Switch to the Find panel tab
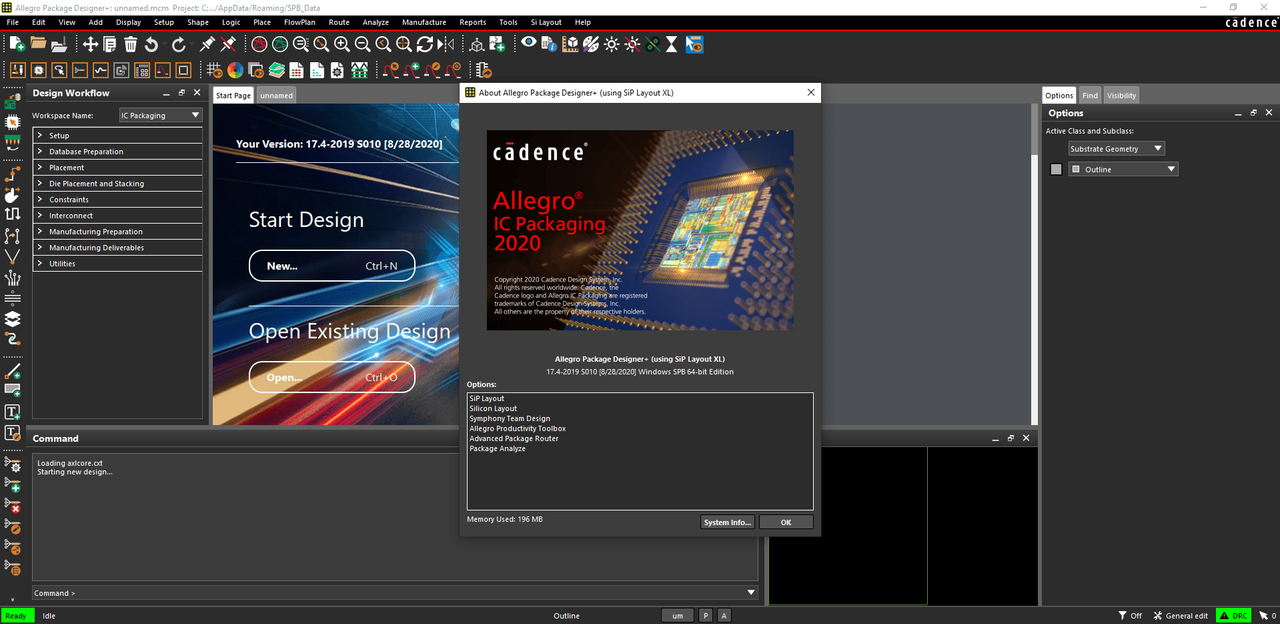Viewport: 1280px width, 624px height. click(x=1090, y=95)
